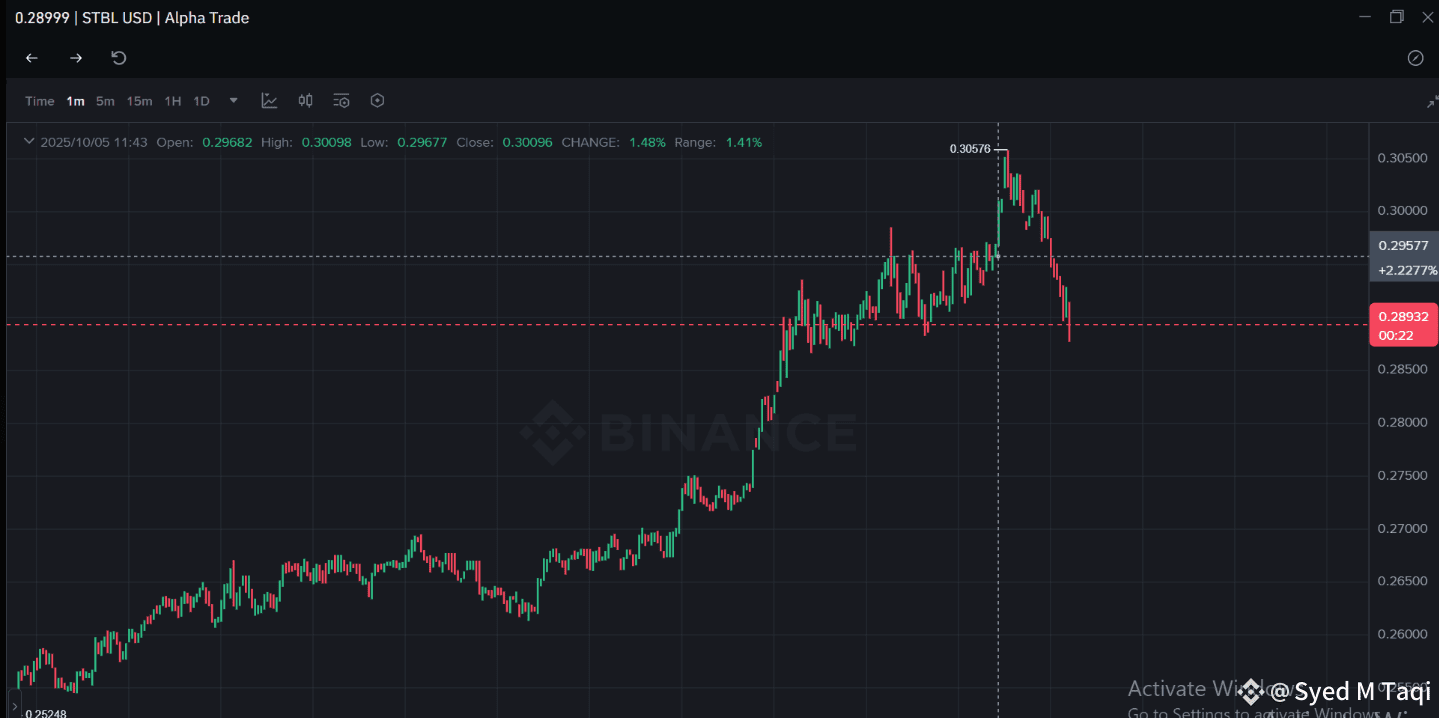The height and width of the screenshot is (718, 1439).
Task: Go forward with the right arrow
Action: coord(76,58)
